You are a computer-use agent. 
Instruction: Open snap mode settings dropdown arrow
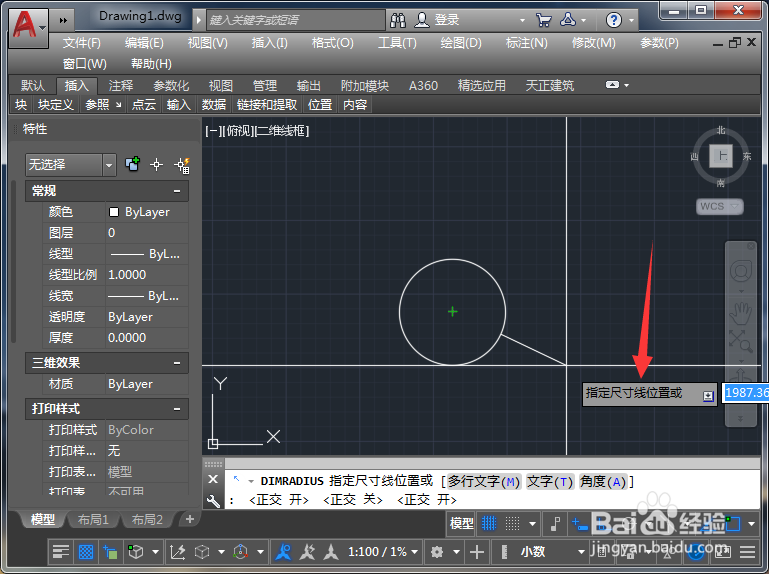coord(532,524)
